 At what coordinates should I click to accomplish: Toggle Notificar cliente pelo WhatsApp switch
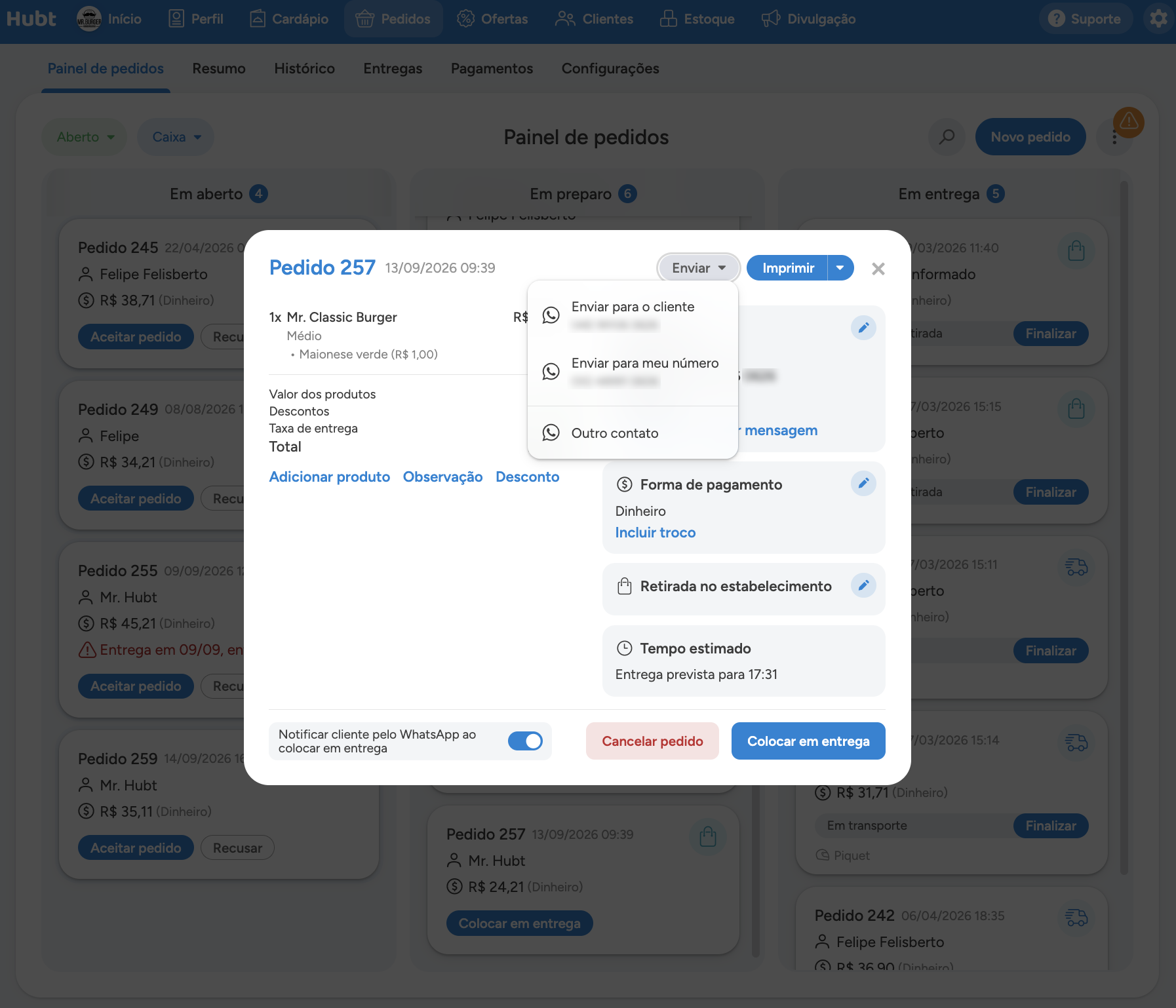[x=525, y=741]
